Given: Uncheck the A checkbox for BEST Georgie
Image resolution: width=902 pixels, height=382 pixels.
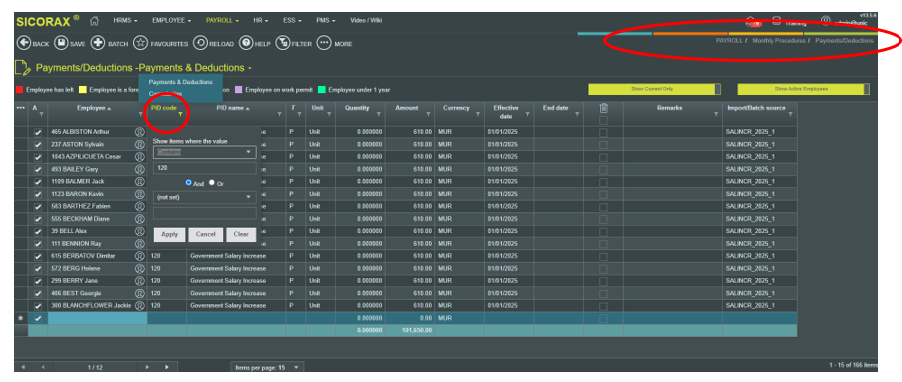Looking at the screenshot, I should (38, 293).
